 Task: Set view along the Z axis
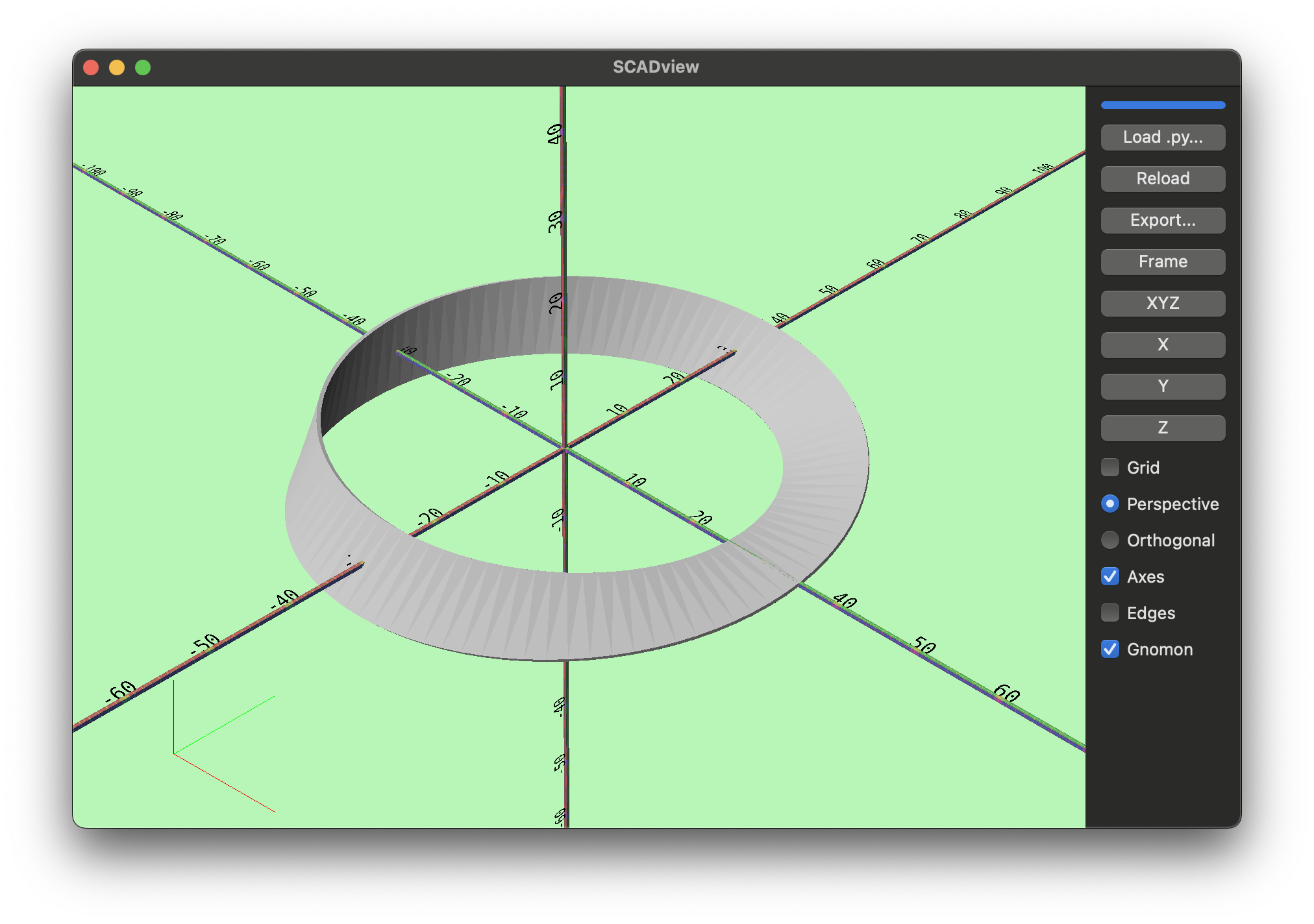(1163, 428)
